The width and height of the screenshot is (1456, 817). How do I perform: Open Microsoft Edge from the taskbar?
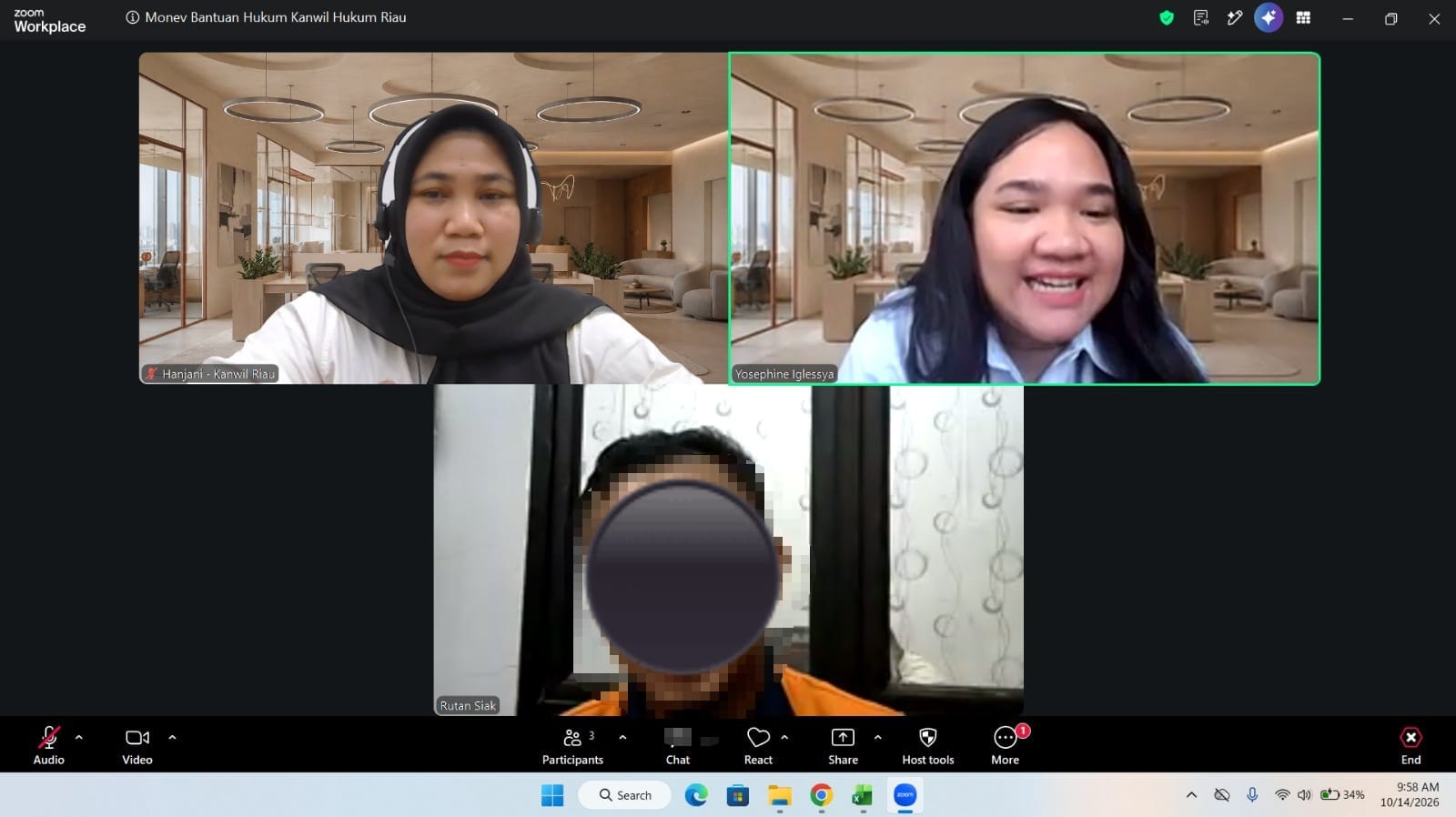696,795
